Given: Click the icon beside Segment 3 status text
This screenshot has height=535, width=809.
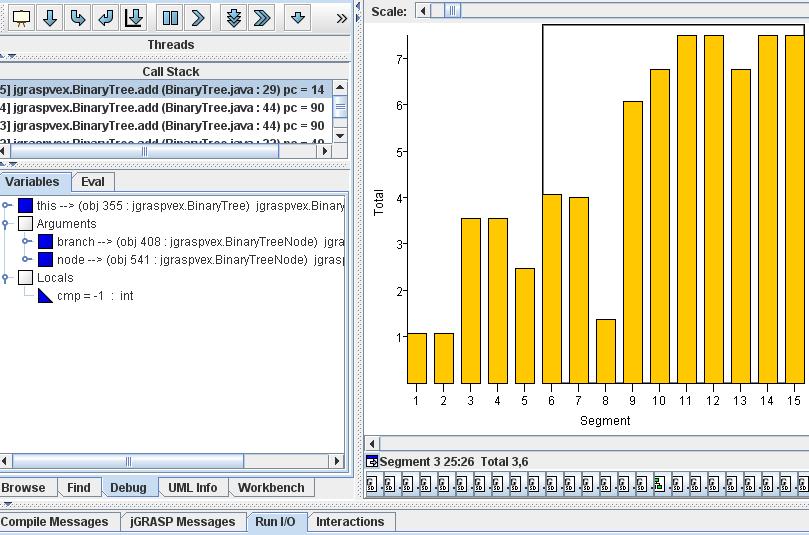Looking at the screenshot, I should (x=371, y=461).
